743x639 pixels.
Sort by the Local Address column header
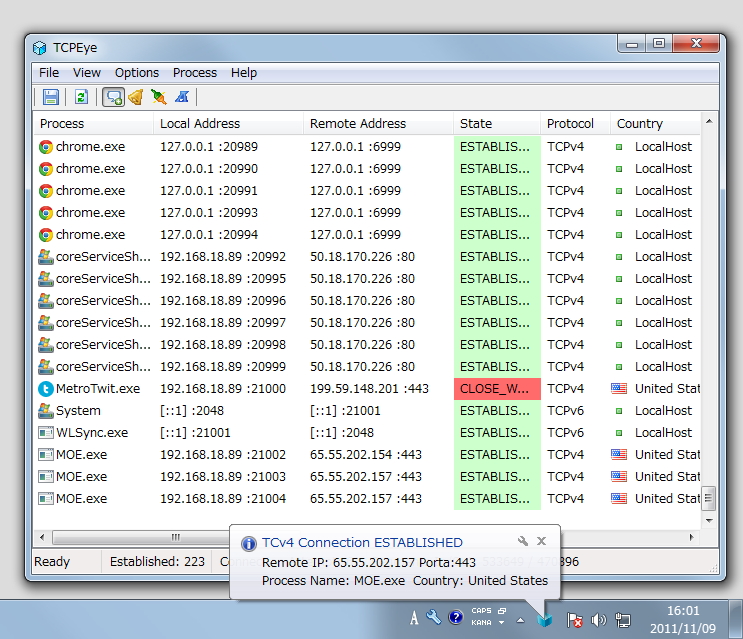pos(228,124)
